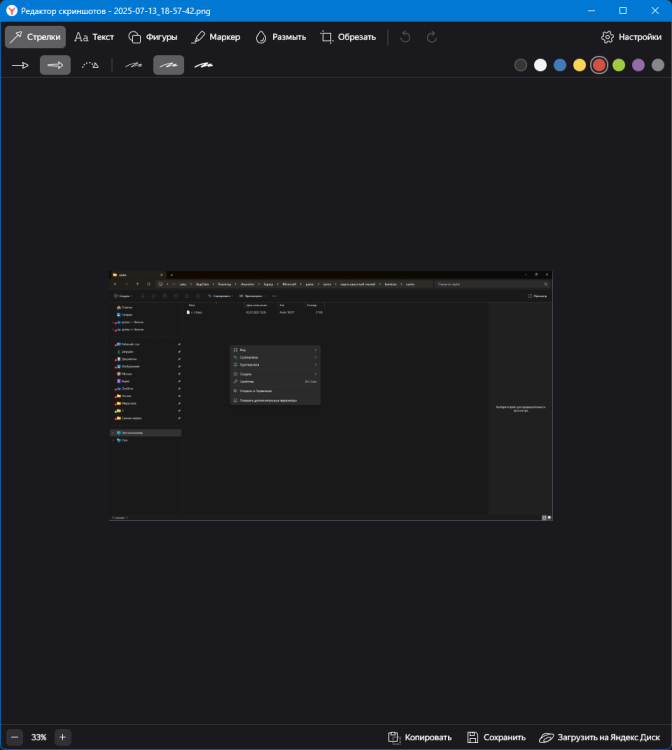The width and height of the screenshot is (672, 750).
Task: Select the Текст text tool
Action: [x=94, y=37]
